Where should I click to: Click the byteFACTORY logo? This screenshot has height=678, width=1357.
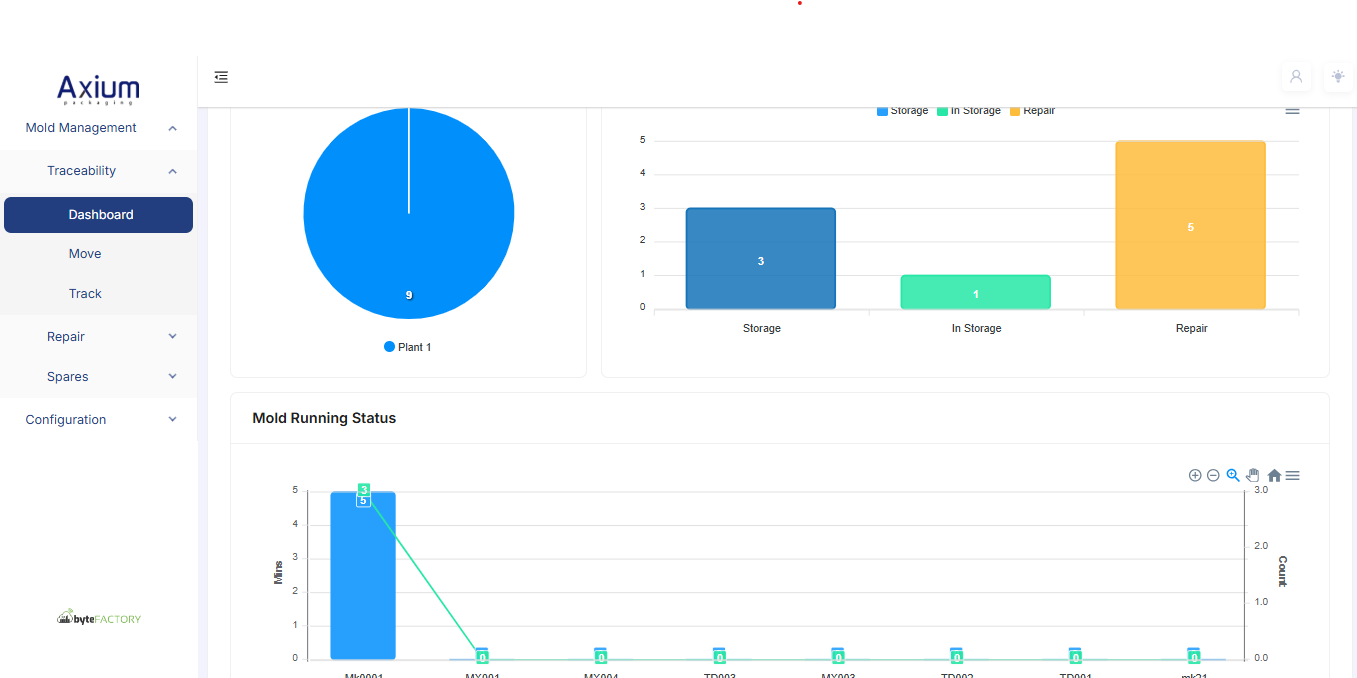pyautogui.click(x=99, y=618)
